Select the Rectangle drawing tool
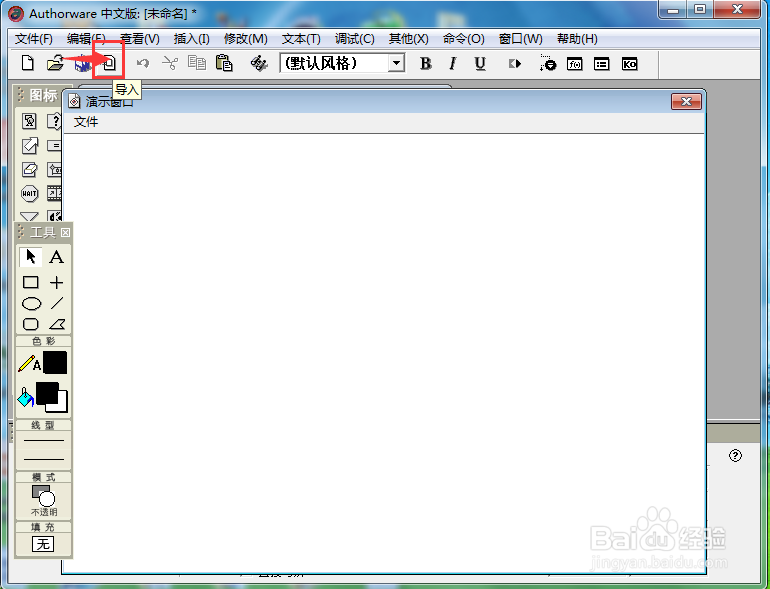Image resolution: width=770 pixels, height=589 pixels. [x=31, y=282]
